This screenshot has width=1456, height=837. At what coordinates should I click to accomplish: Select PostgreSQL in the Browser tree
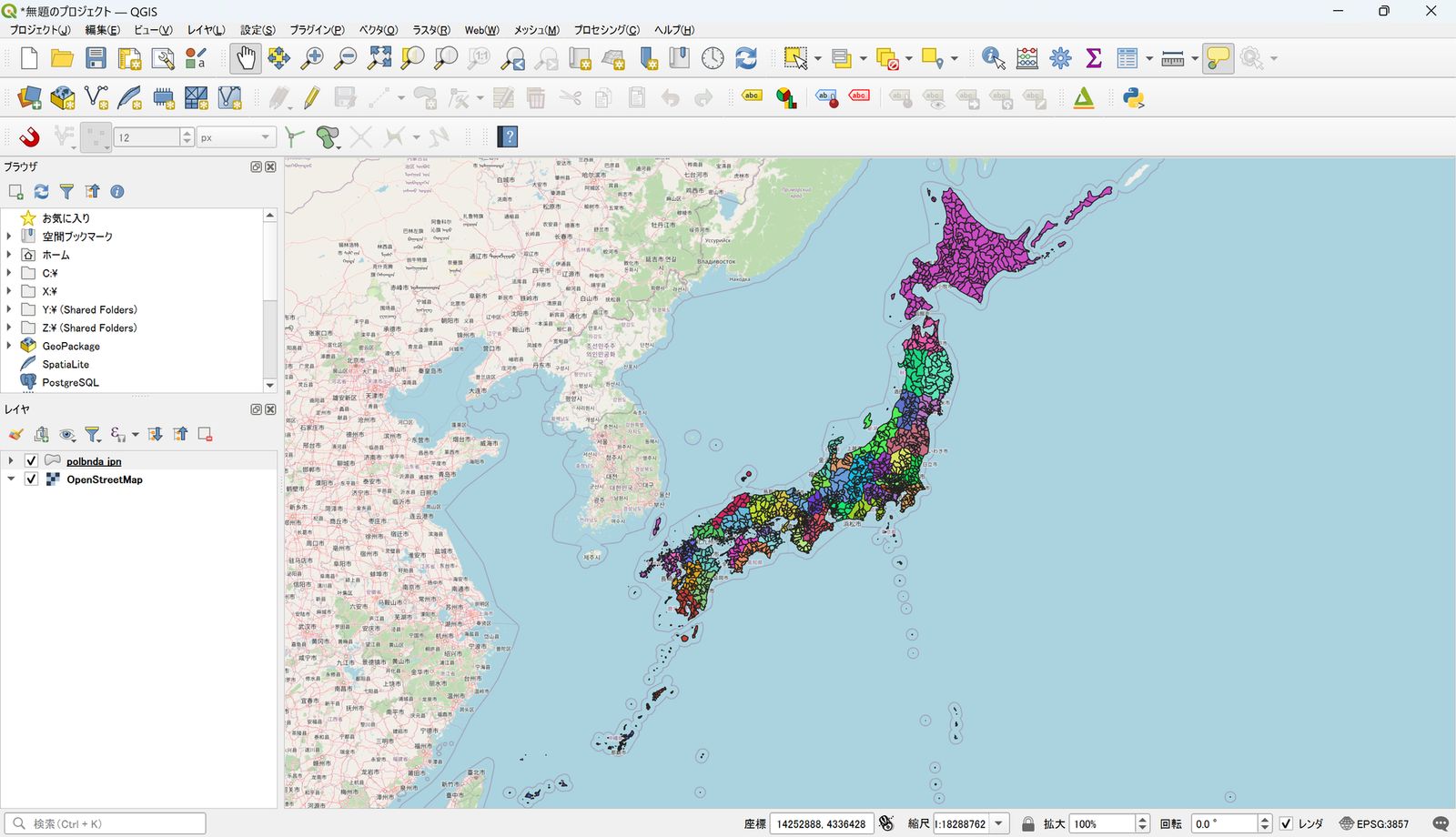[70, 382]
